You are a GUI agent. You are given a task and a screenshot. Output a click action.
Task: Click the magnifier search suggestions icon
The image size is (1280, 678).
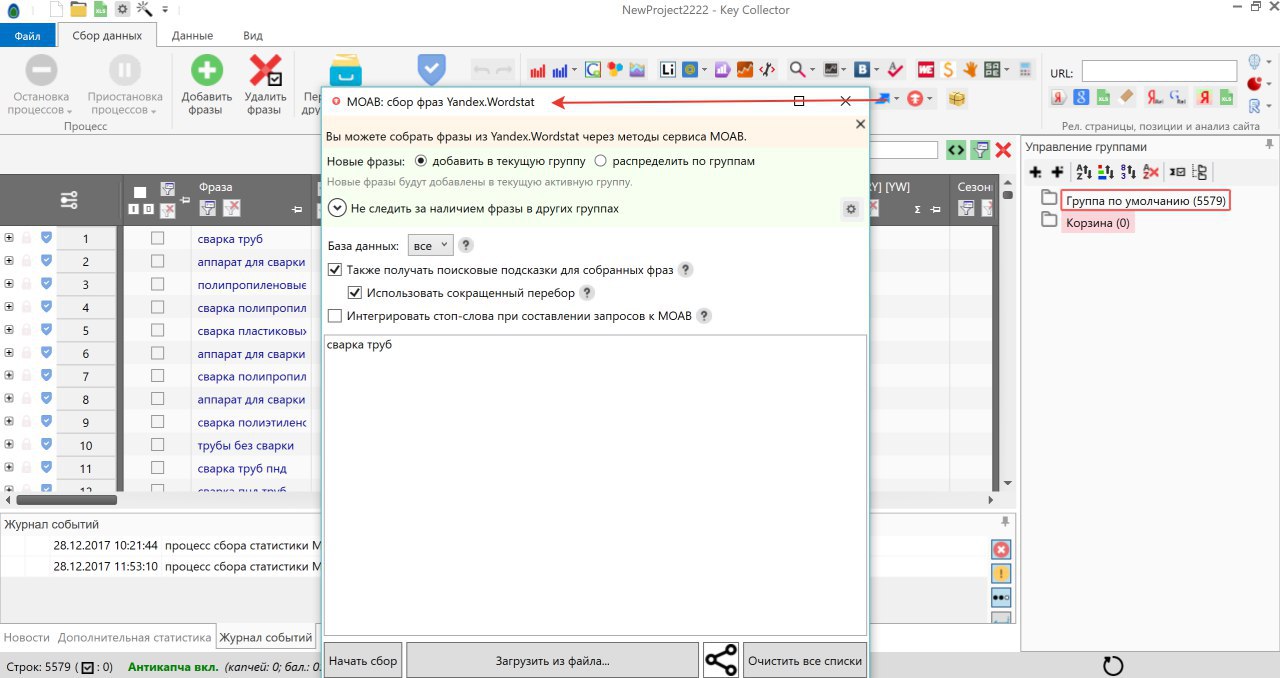(797, 70)
